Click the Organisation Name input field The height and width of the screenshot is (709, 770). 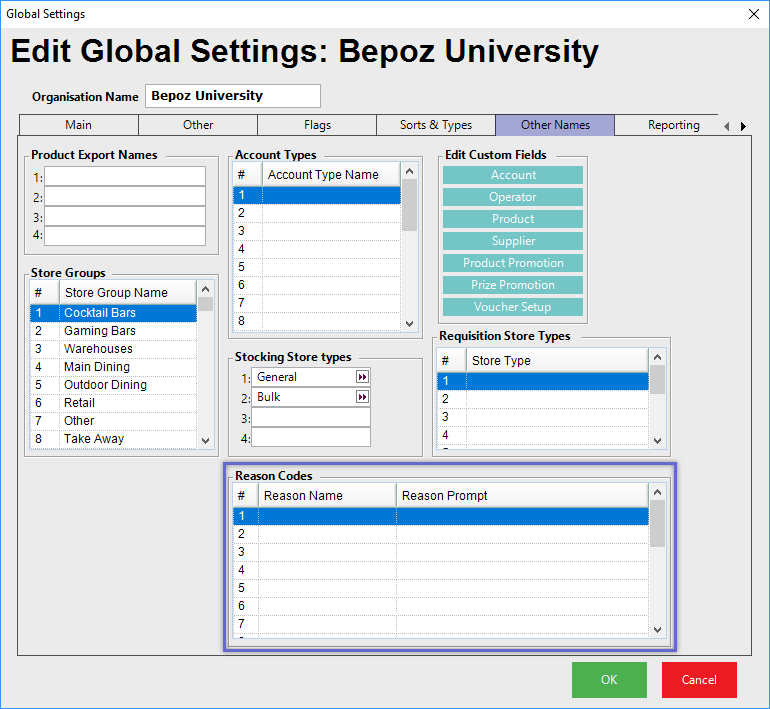point(232,96)
